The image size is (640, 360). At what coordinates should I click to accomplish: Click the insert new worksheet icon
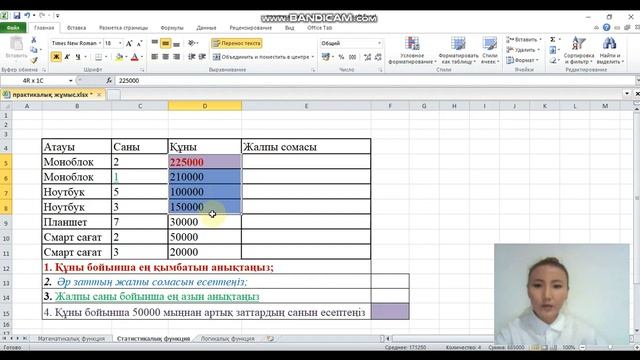coord(270,338)
